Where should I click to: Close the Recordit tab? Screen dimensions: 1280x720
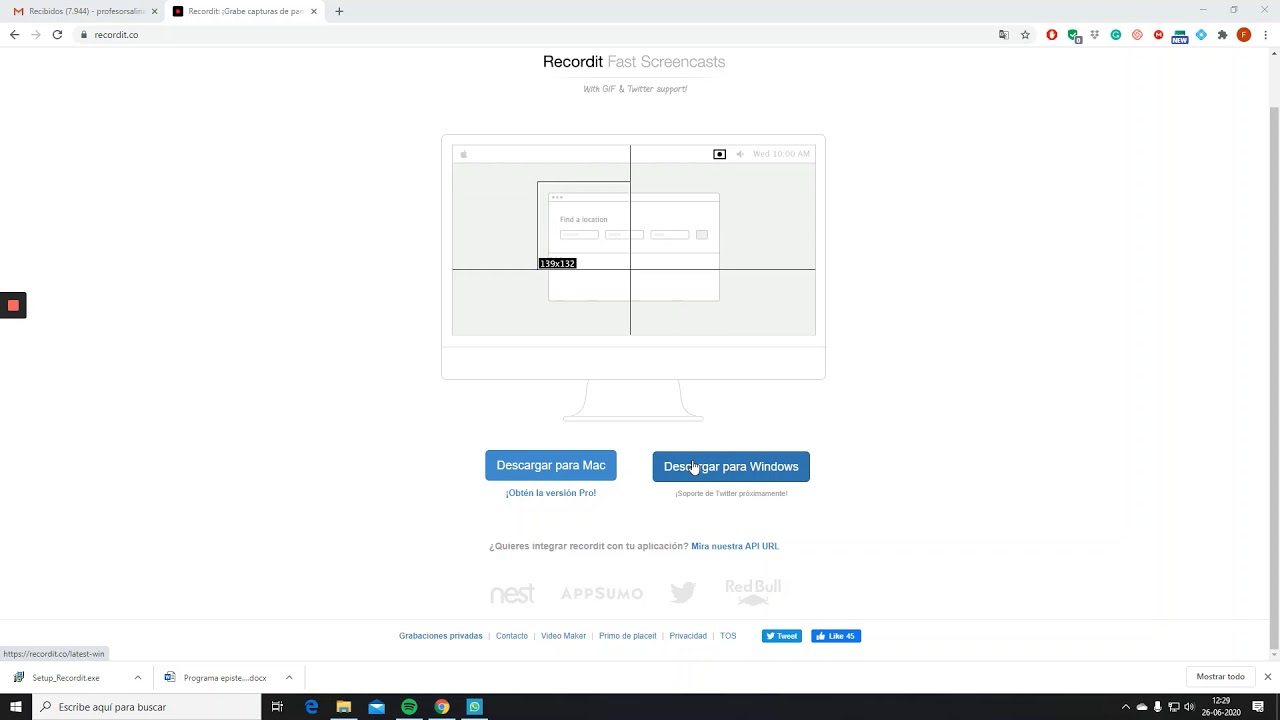coord(314,11)
